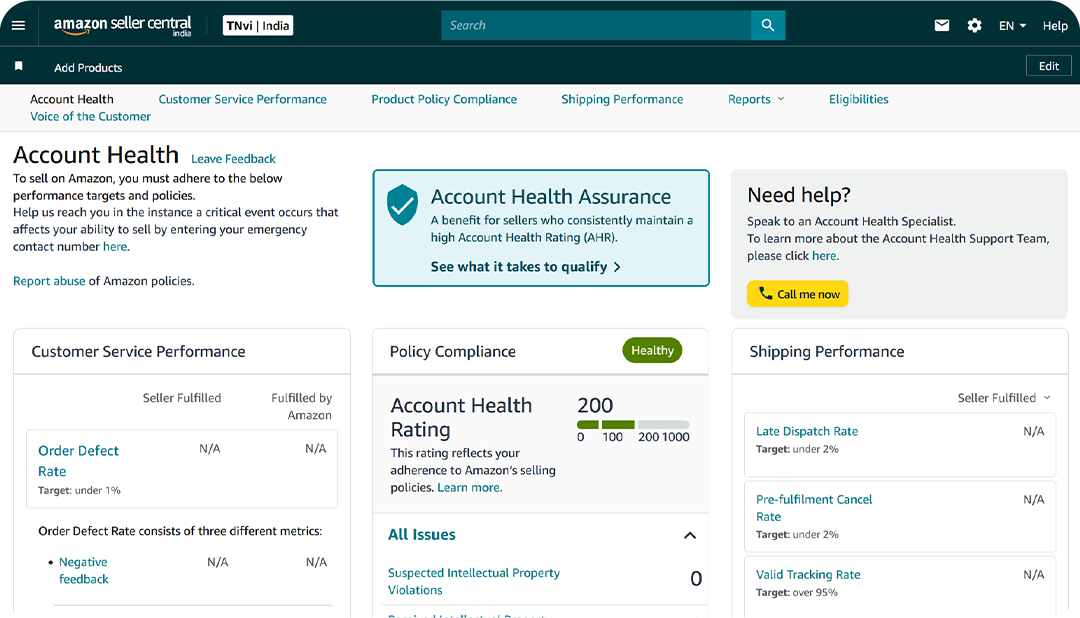Click the Amazon Seller Central logo

(123, 25)
